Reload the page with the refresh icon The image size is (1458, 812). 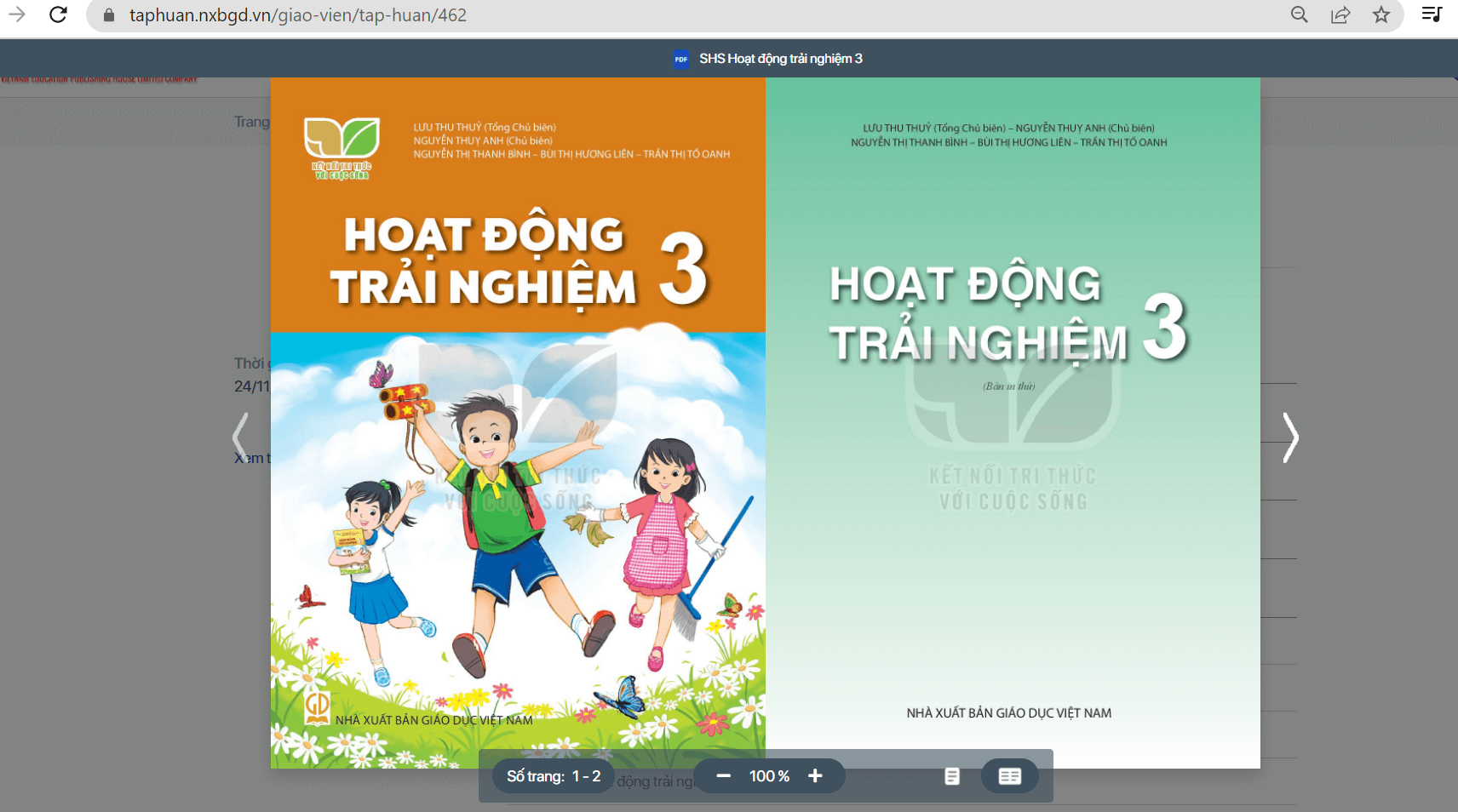click(58, 14)
